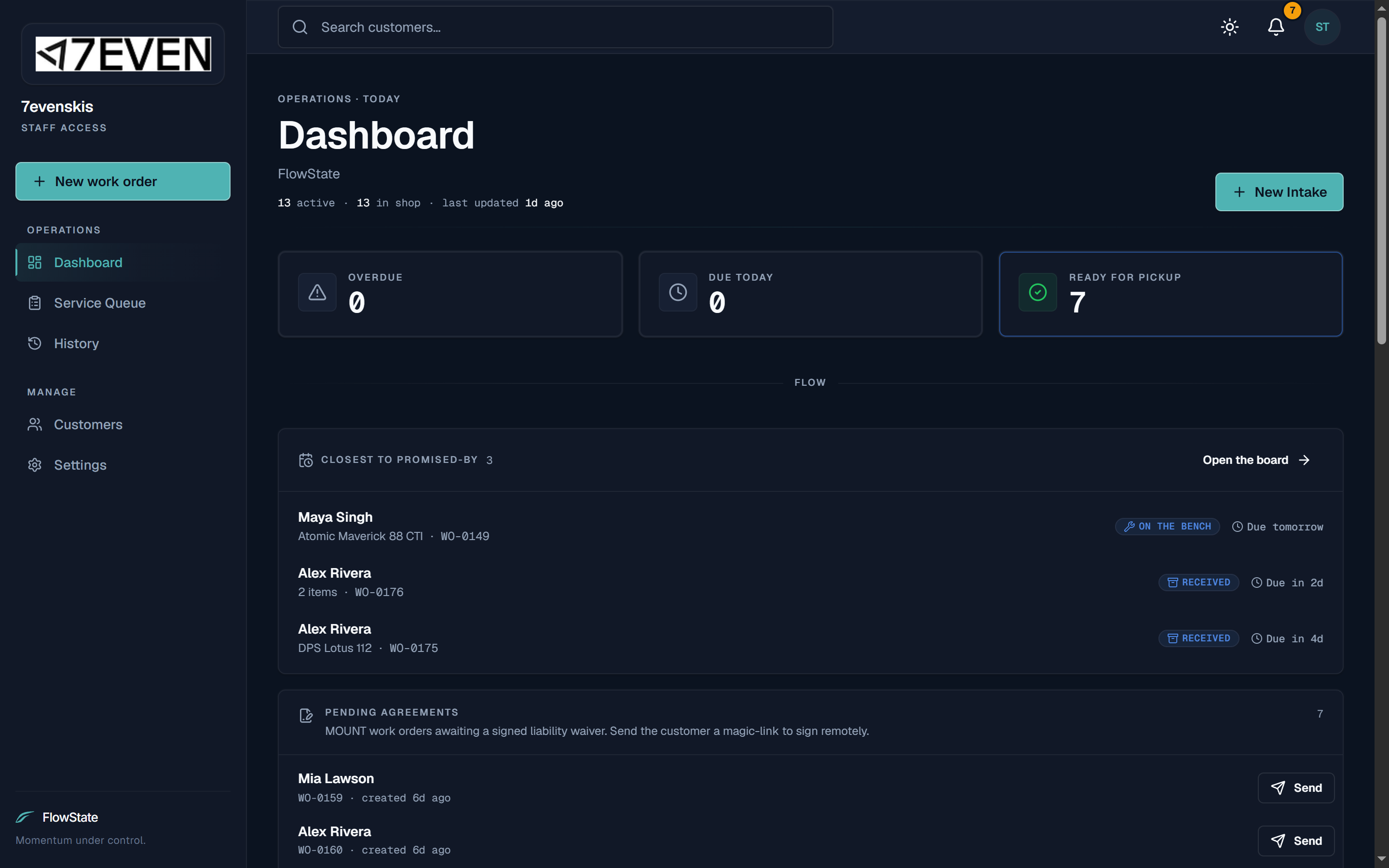Click the notification count badge 7
1389x868 pixels.
click(x=1292, y=10)
